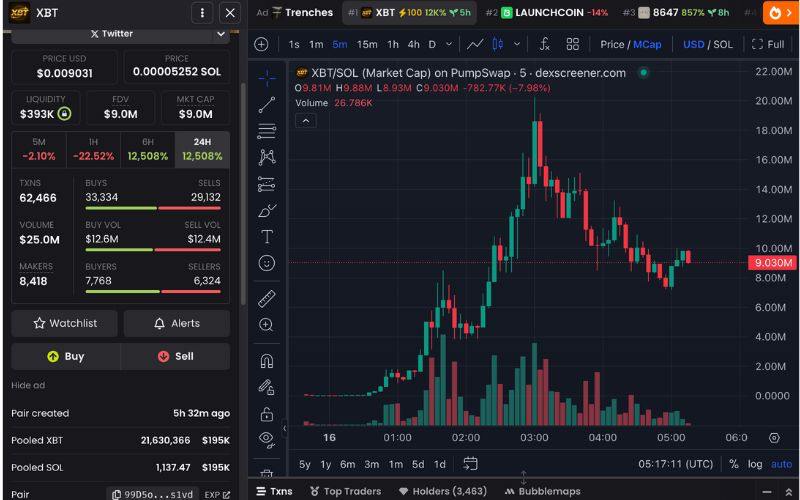Open the trending #3 8647 token
Image resolution: width=800 pixels, height=500 pixels.
(x=676, y=12)
